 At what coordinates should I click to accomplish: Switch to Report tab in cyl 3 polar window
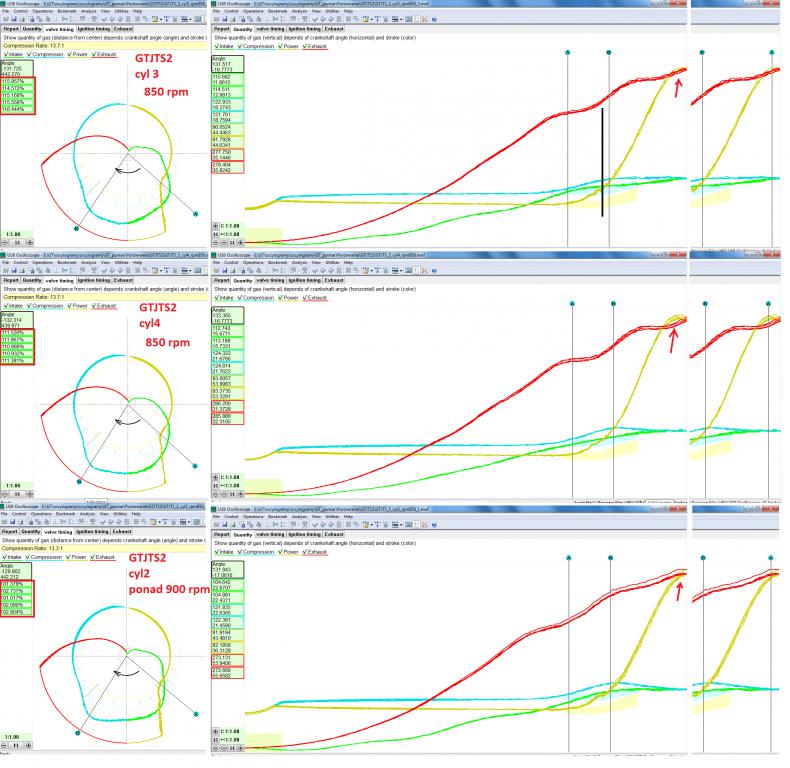tap(11, 29)
